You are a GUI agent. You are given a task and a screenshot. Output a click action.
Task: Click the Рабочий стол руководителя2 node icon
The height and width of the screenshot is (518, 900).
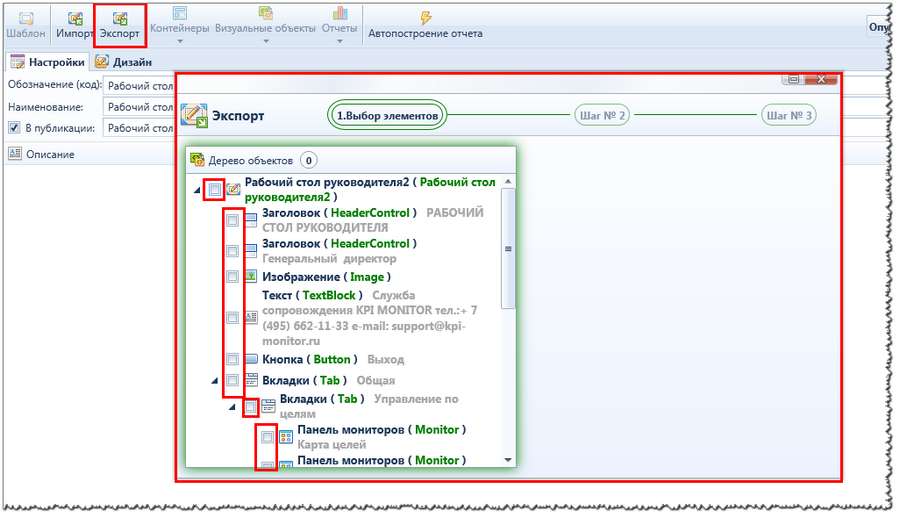pyautogui.click(x=232, y=189)
